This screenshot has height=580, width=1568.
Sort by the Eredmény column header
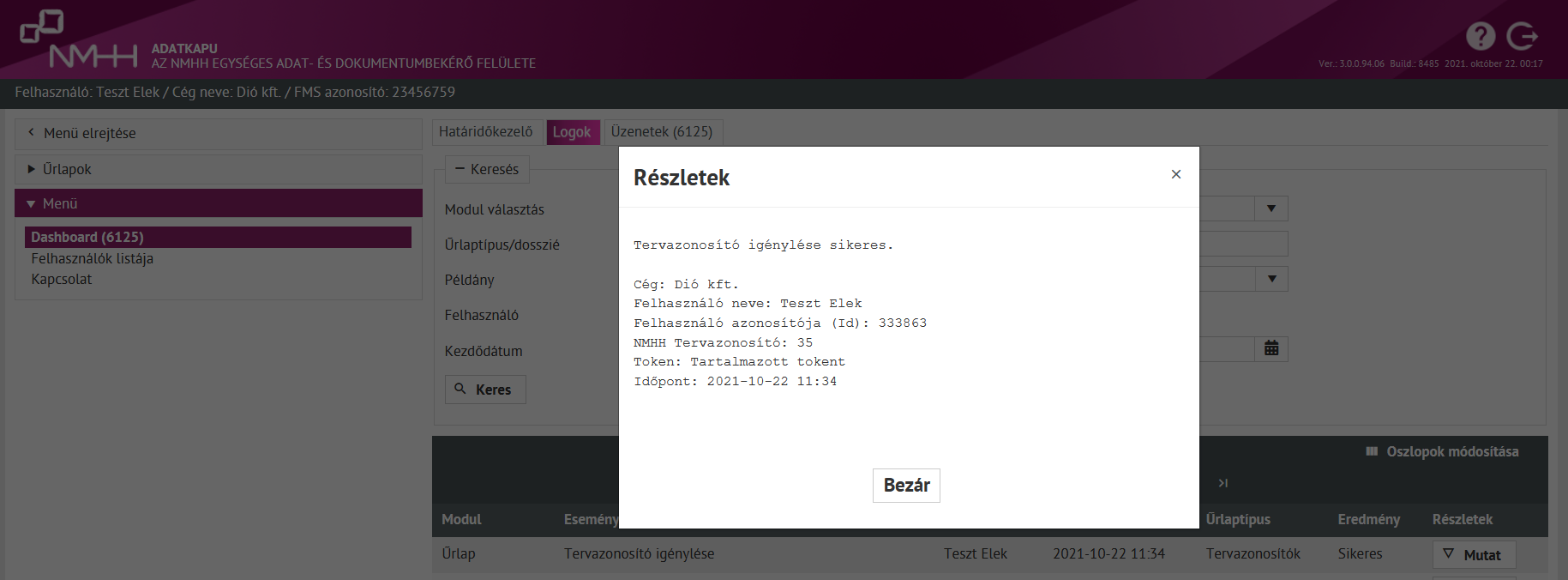[1369, 519]
